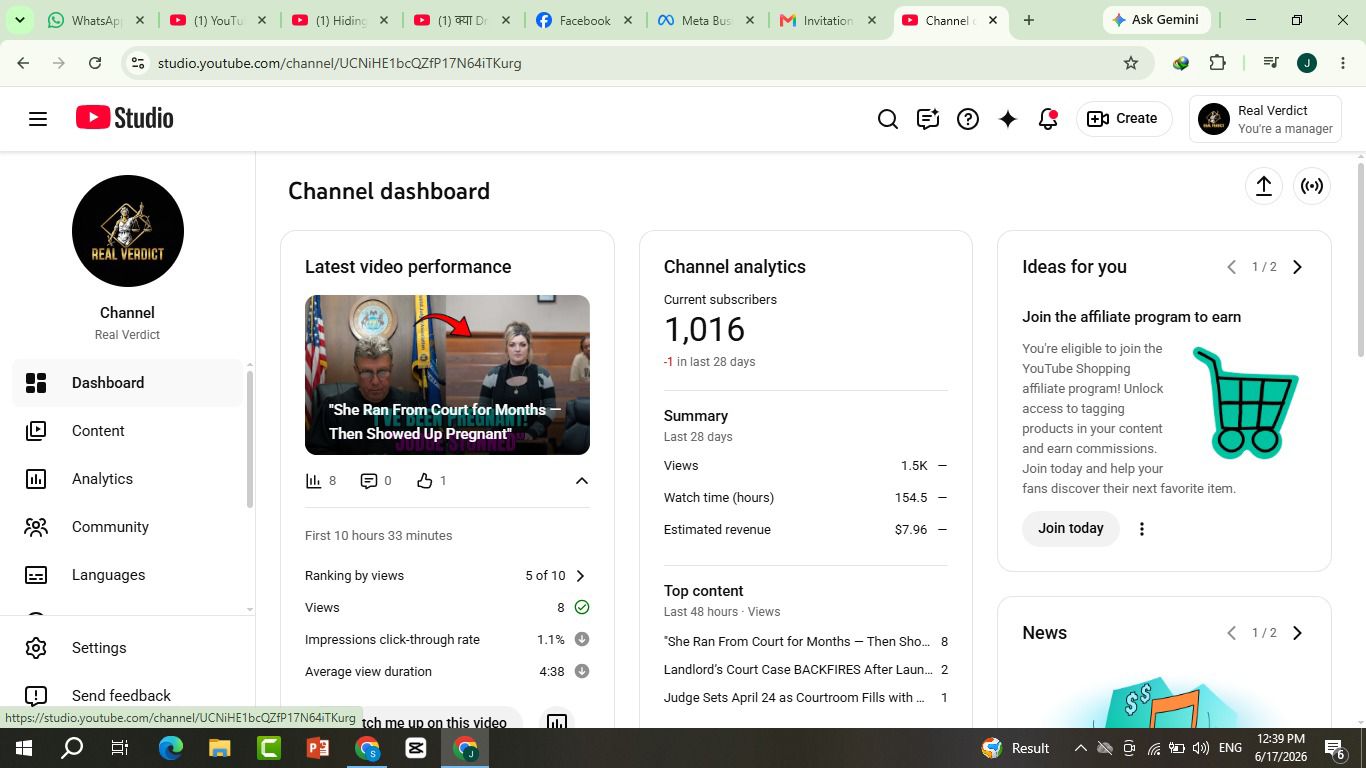1366x768 pixels.
Task: Click the green check icon beside Views
Action: pos(582,607)
